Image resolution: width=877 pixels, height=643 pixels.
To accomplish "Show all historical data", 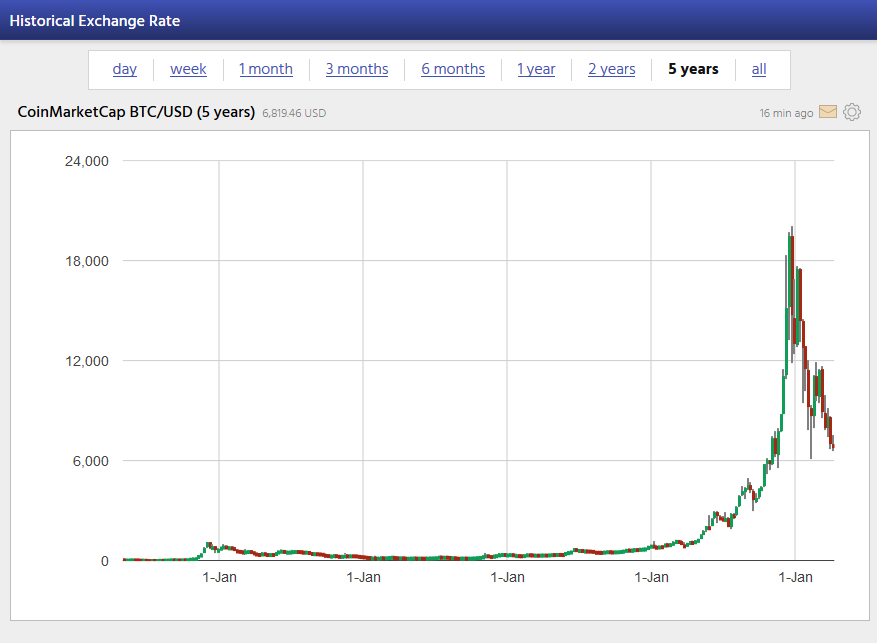I will click(759, 69).
